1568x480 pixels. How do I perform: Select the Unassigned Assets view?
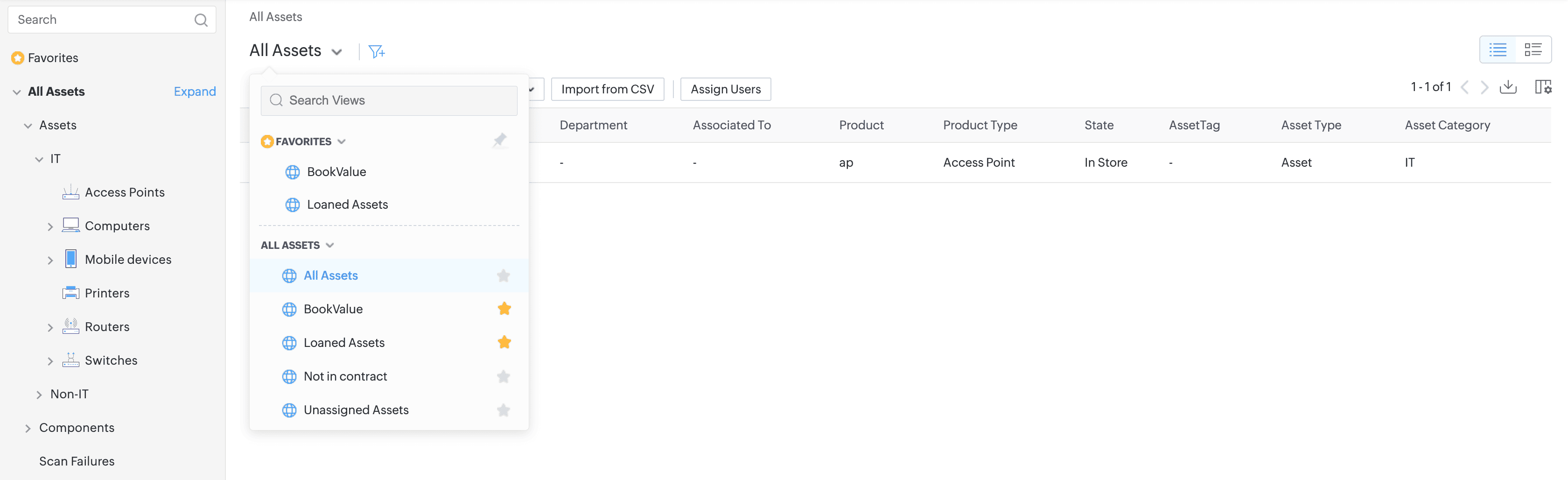356,409
